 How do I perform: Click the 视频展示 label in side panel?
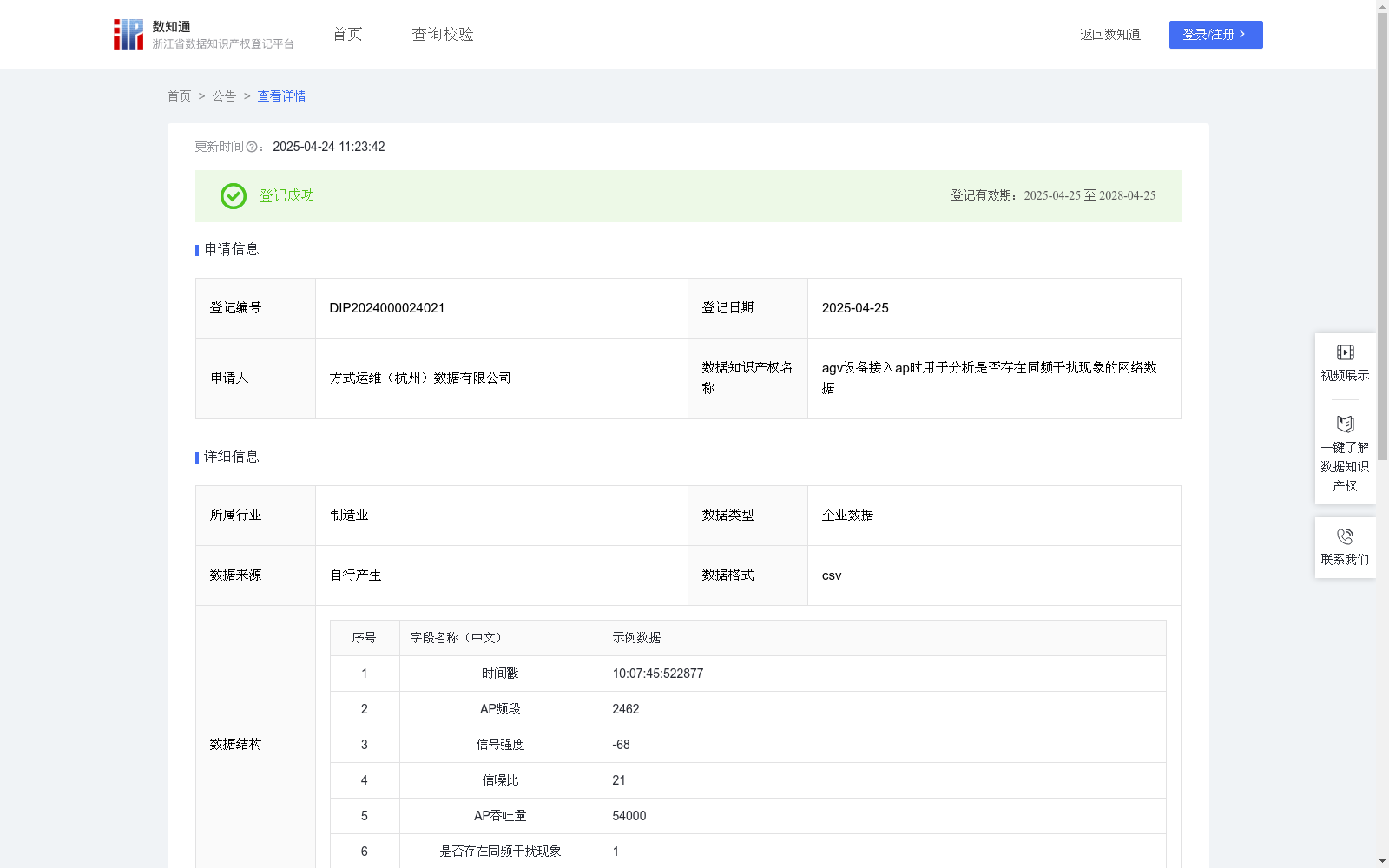pyautogui.click(x=1345, y=375)
